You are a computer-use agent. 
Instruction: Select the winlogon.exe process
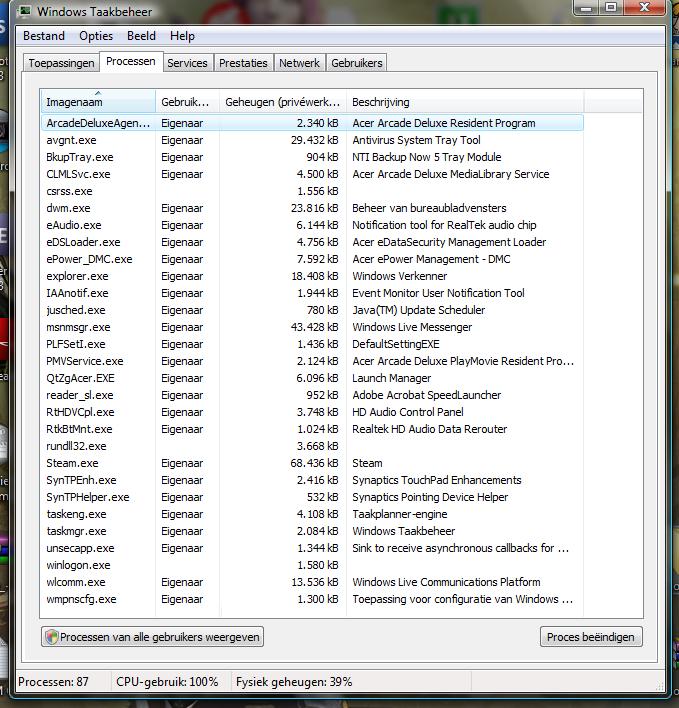point(312,565)
